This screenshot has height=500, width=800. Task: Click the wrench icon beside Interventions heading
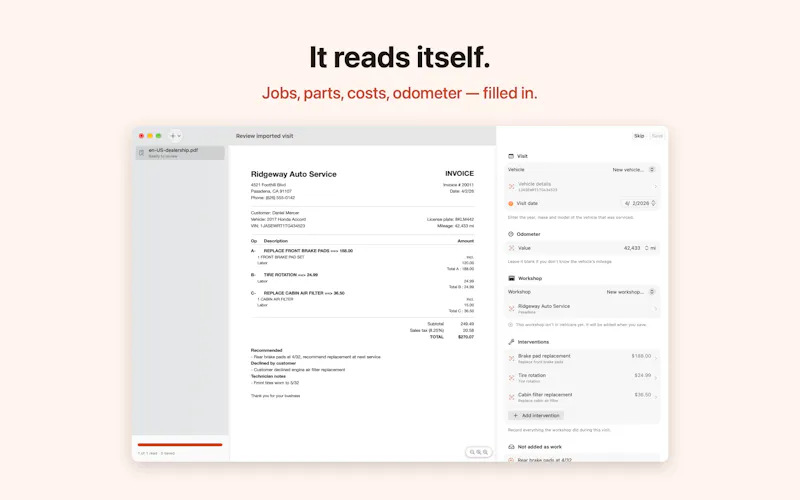(511, 342)
